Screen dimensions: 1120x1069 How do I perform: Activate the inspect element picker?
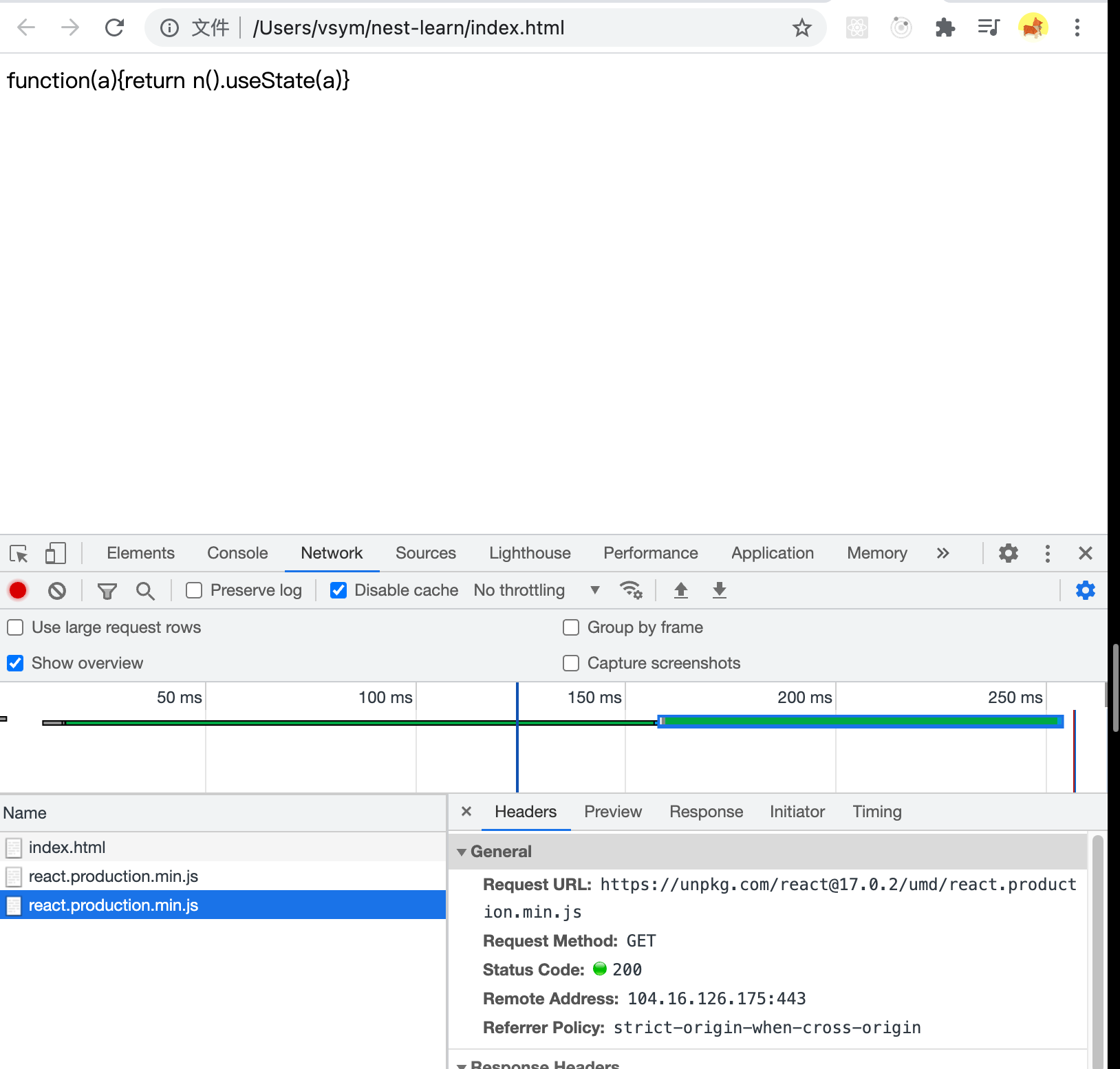pyautogui.click(x=19, y=554)
